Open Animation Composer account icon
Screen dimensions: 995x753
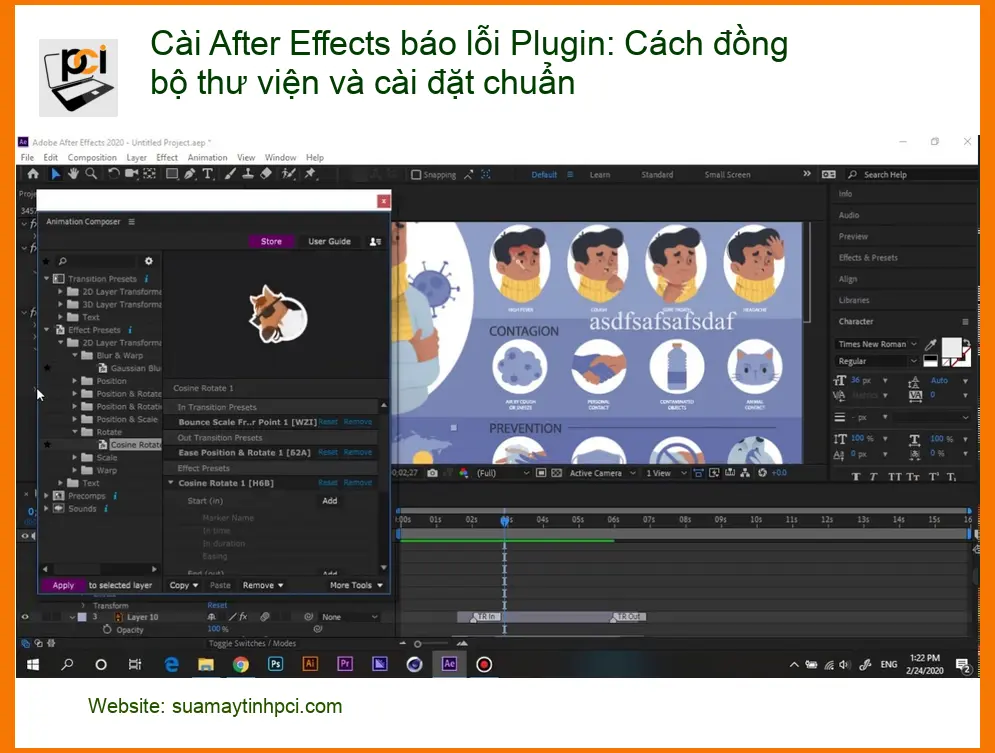tap(375, 242)
